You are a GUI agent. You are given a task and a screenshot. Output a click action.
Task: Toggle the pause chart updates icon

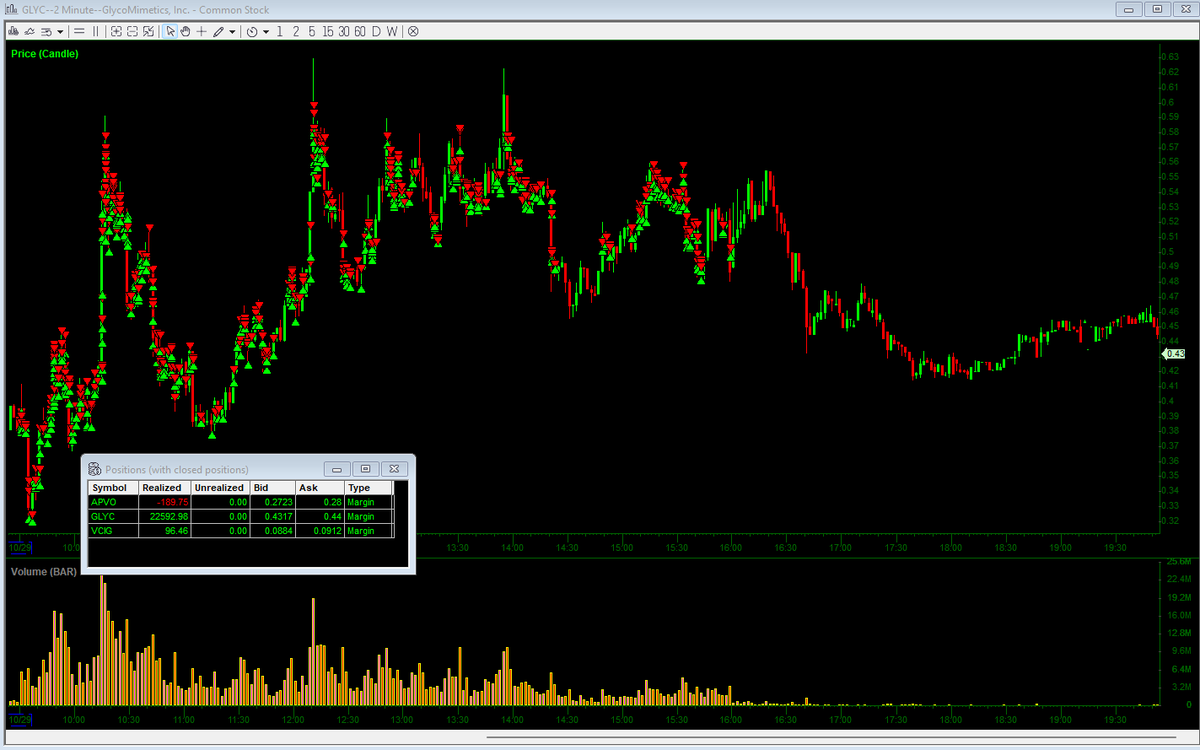[x=94, y=31]
